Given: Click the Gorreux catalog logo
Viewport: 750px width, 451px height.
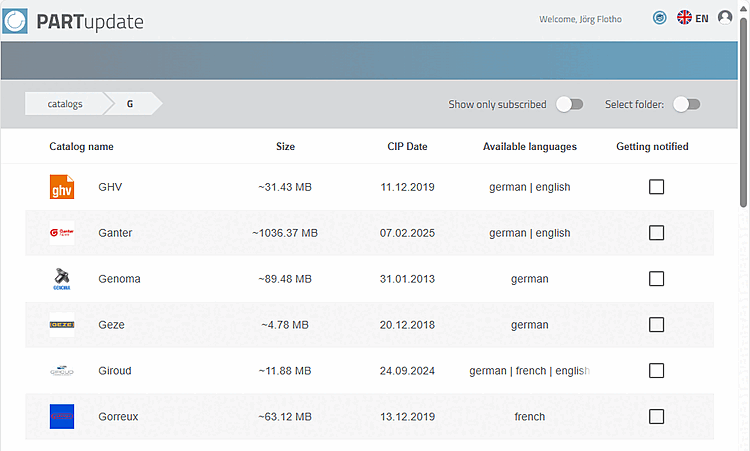Looking at the screenshot, I should pos(62,417).
